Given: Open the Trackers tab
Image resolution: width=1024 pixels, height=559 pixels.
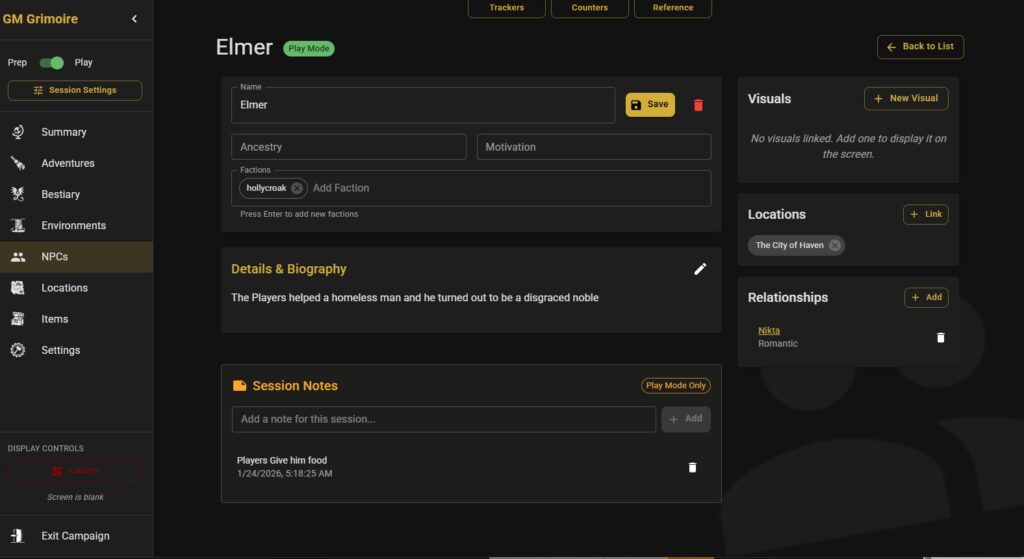Looking at the screenshot, I should coord(506,8).
